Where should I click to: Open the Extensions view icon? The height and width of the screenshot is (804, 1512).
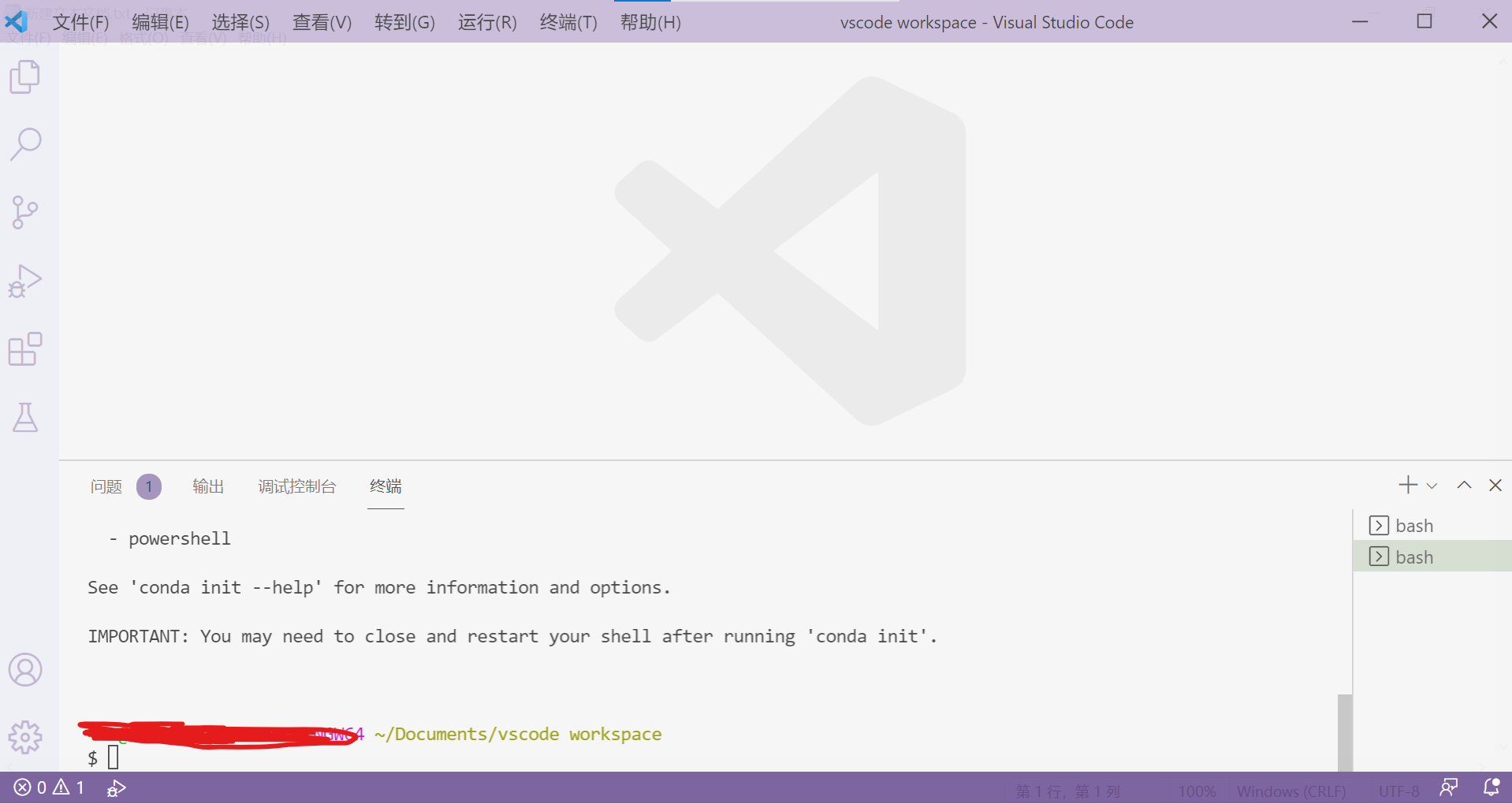(25, 348)
